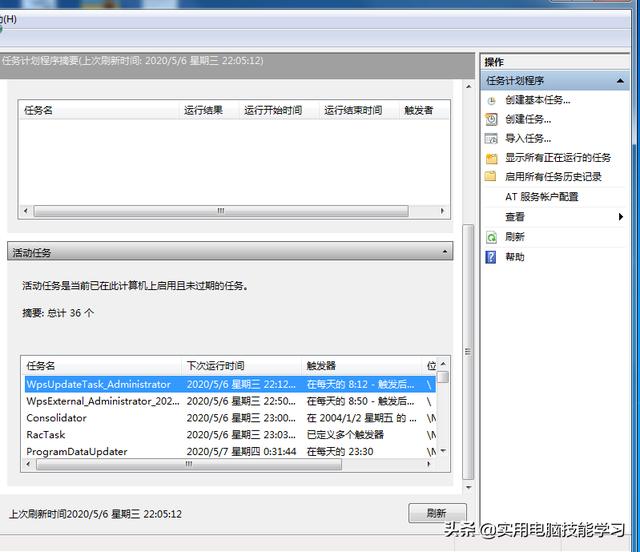The image size is (640, 552).
Task: Select the Consolidator task row
Action: pos(230,418)
